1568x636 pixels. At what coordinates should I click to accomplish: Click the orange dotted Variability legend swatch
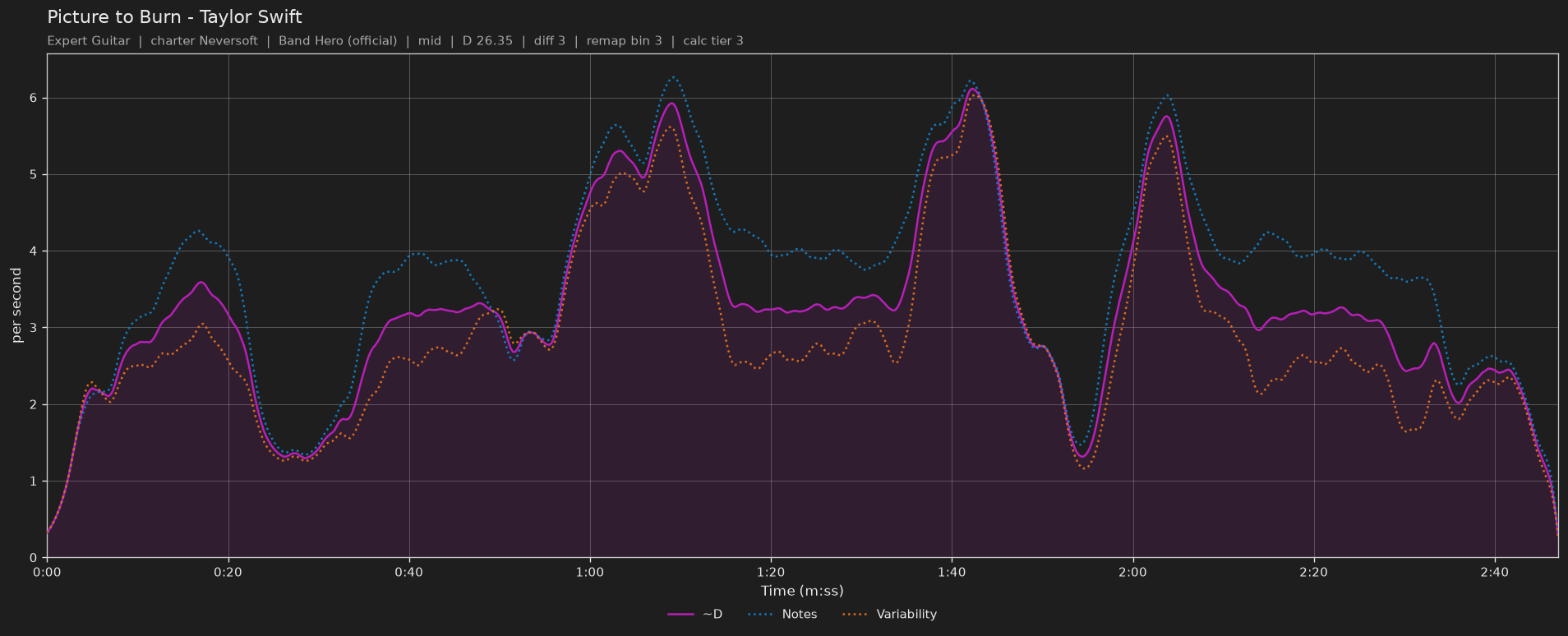[x=855, y=615]
